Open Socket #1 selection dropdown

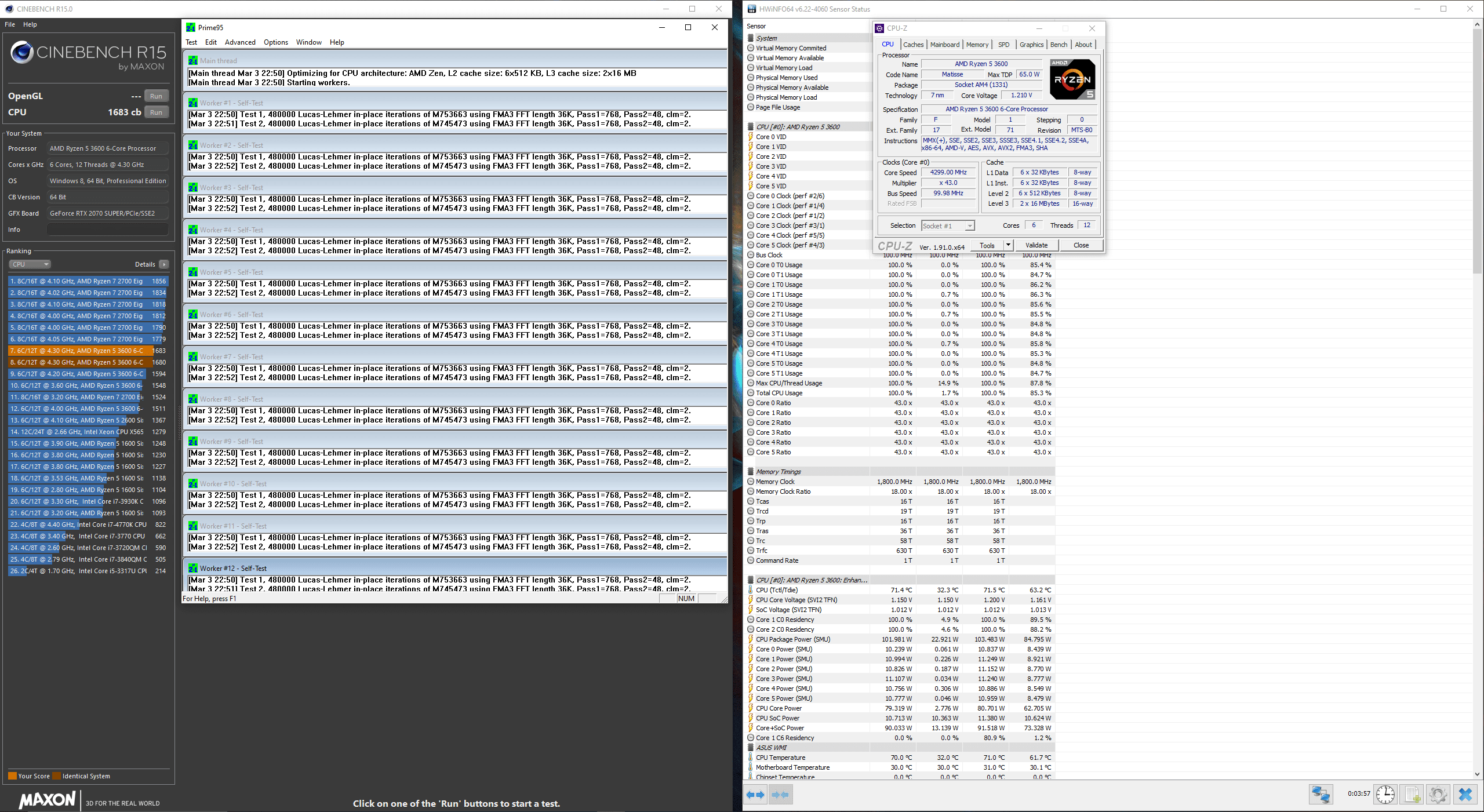(948, 226)
